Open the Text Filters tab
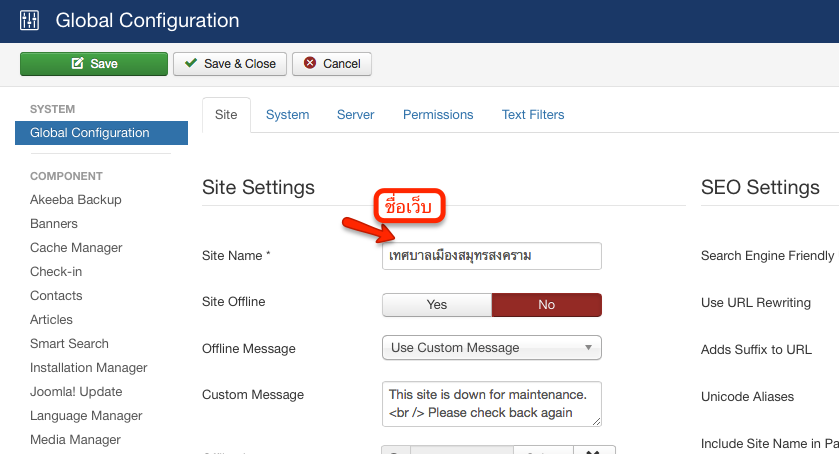Image resolution: width=839 pixels, height=454 pixels. [x=533, y=115]
